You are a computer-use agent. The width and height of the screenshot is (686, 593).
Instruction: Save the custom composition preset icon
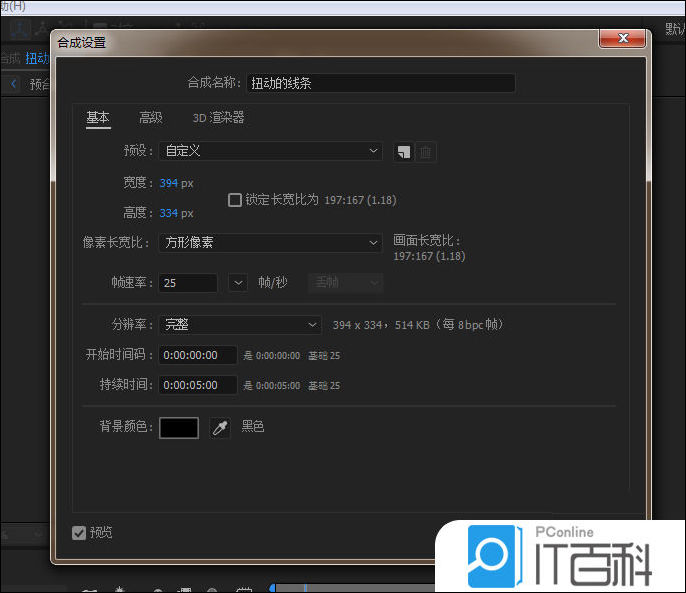(403, 152)
